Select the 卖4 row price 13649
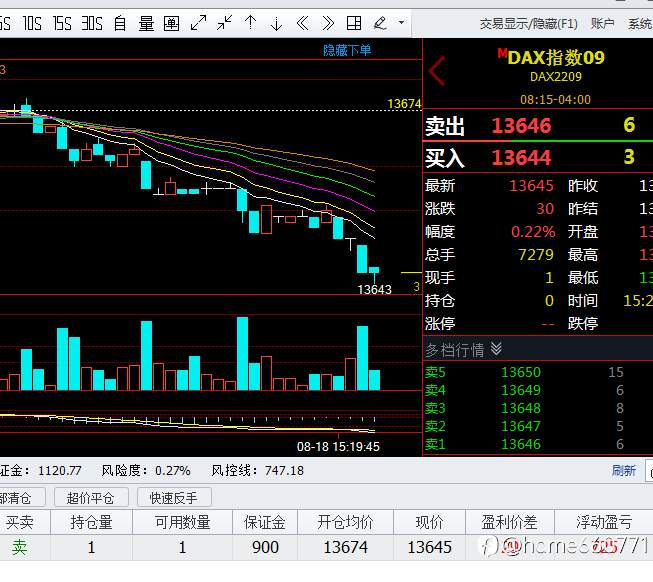Image resolution: width=653 pixels, height=582 pixels. pos(521,390)
